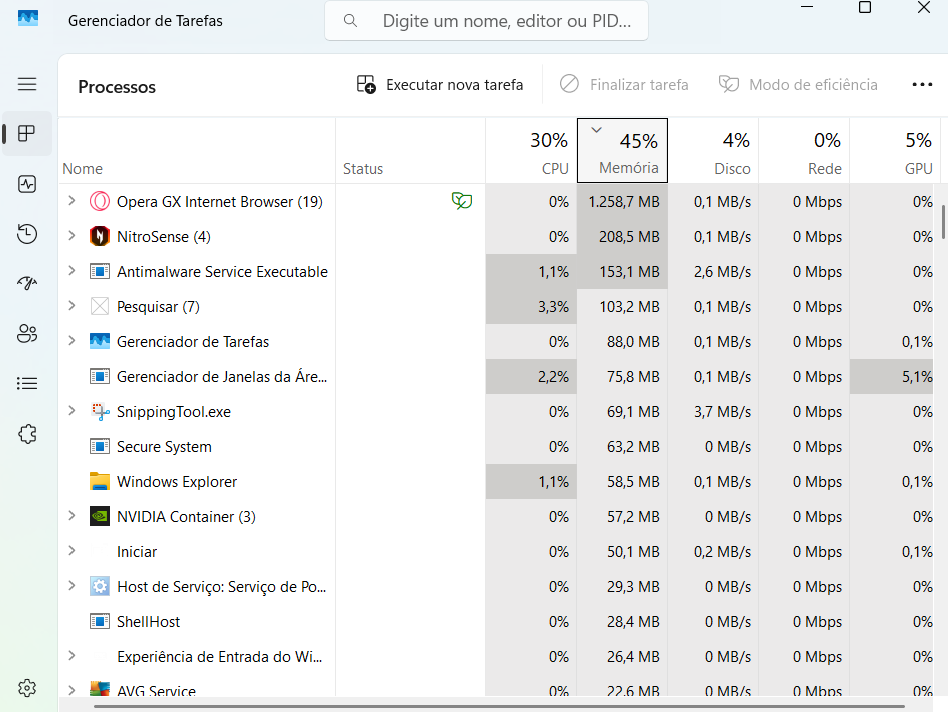Sort processes by the CPU column
This screenshot has height=712, width=948.
tap(532, 152)
